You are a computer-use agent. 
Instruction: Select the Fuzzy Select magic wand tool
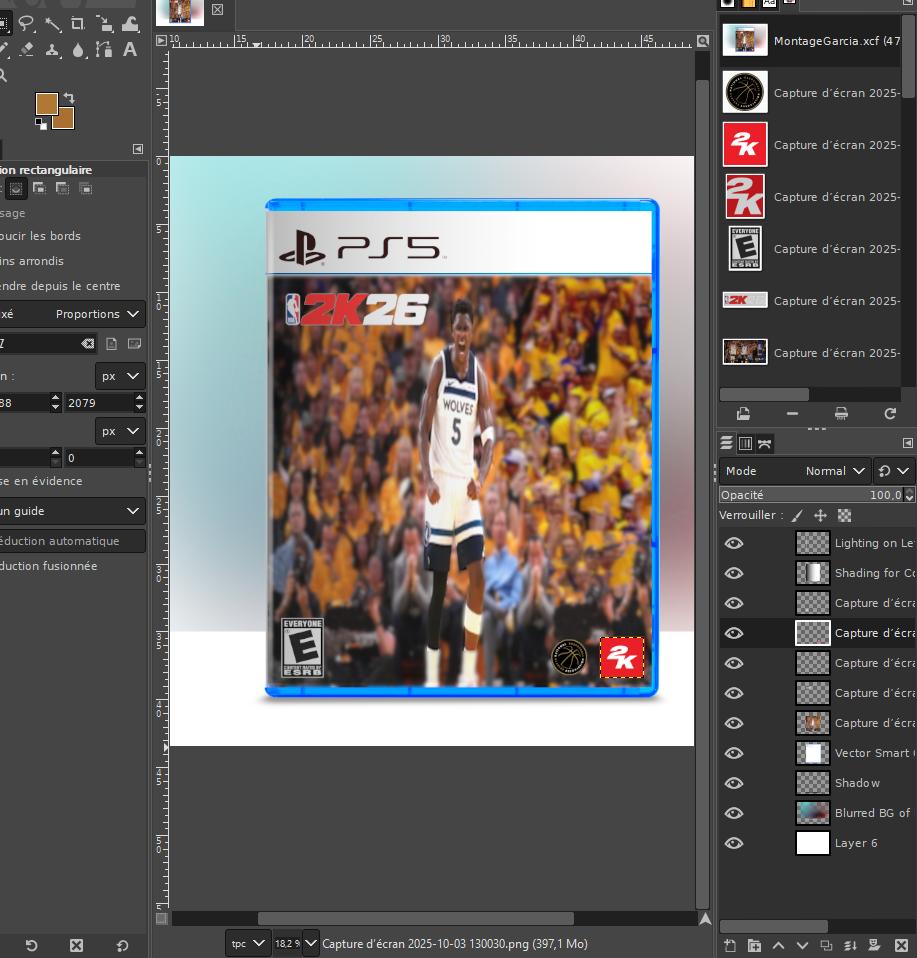52,24
